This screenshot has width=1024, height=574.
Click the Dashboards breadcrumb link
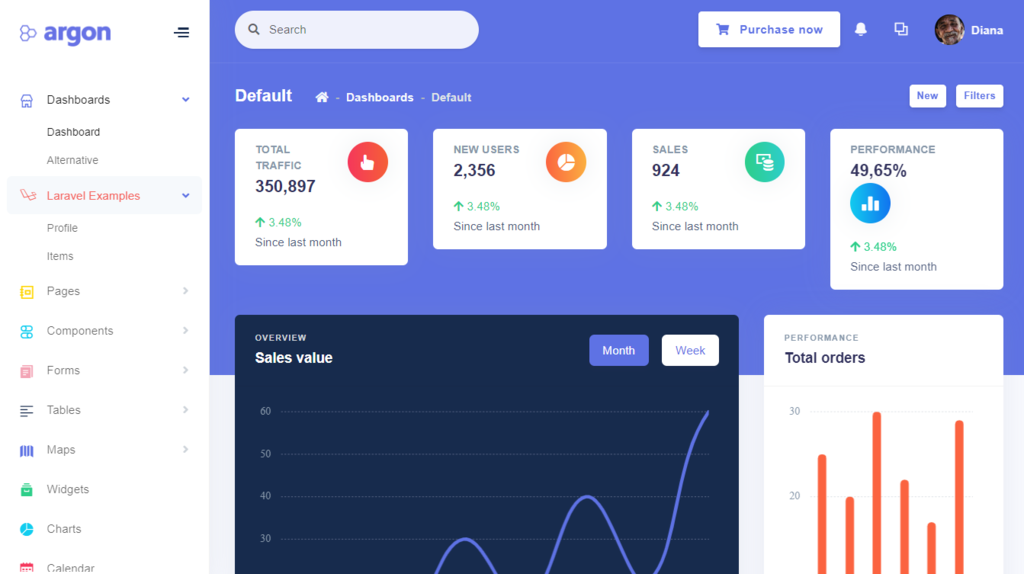click(x=379, y=97)
